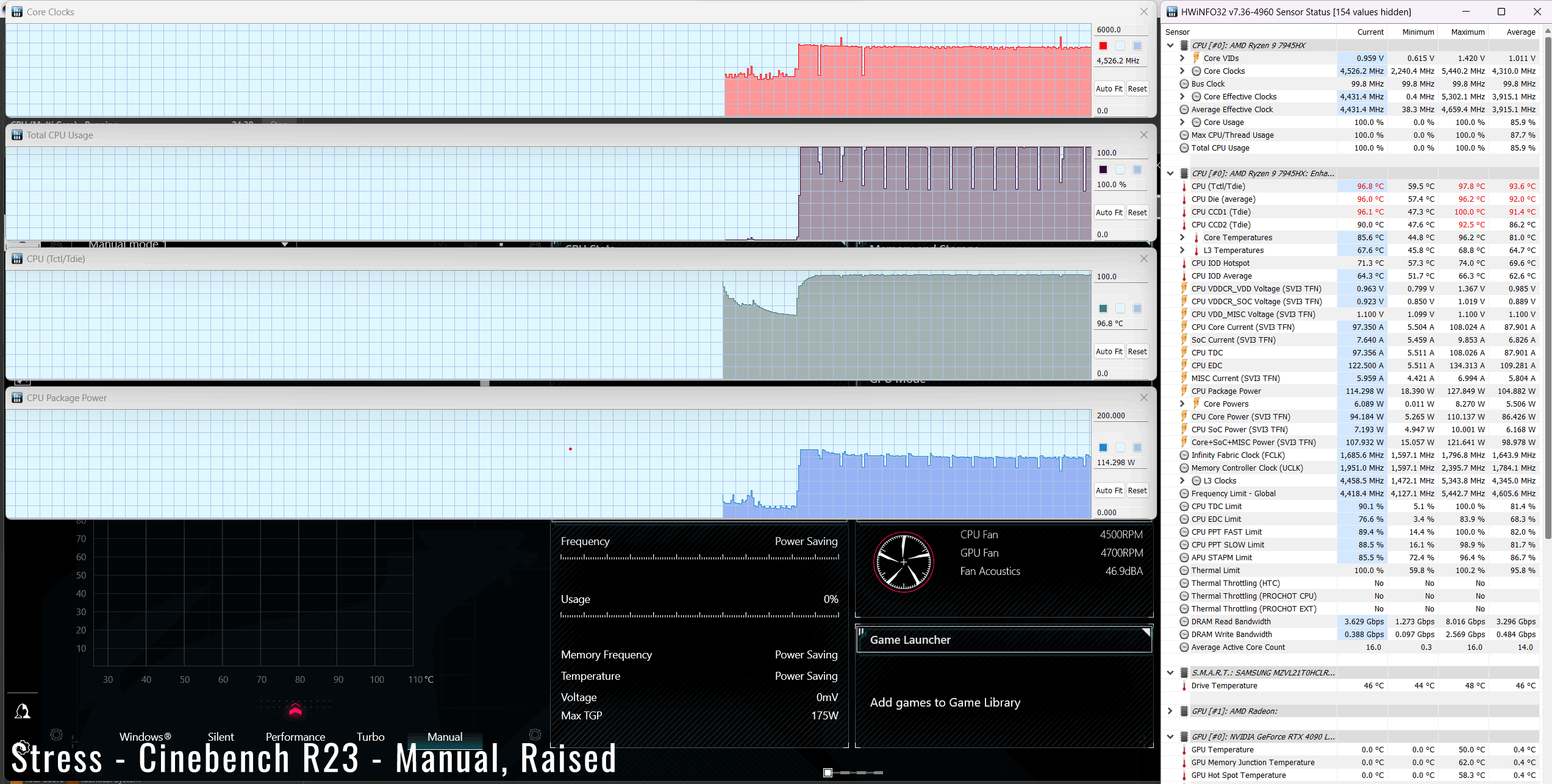Click the spinning fan icon
This screenshot has width=1552, height=784.
tap(903, 561)
